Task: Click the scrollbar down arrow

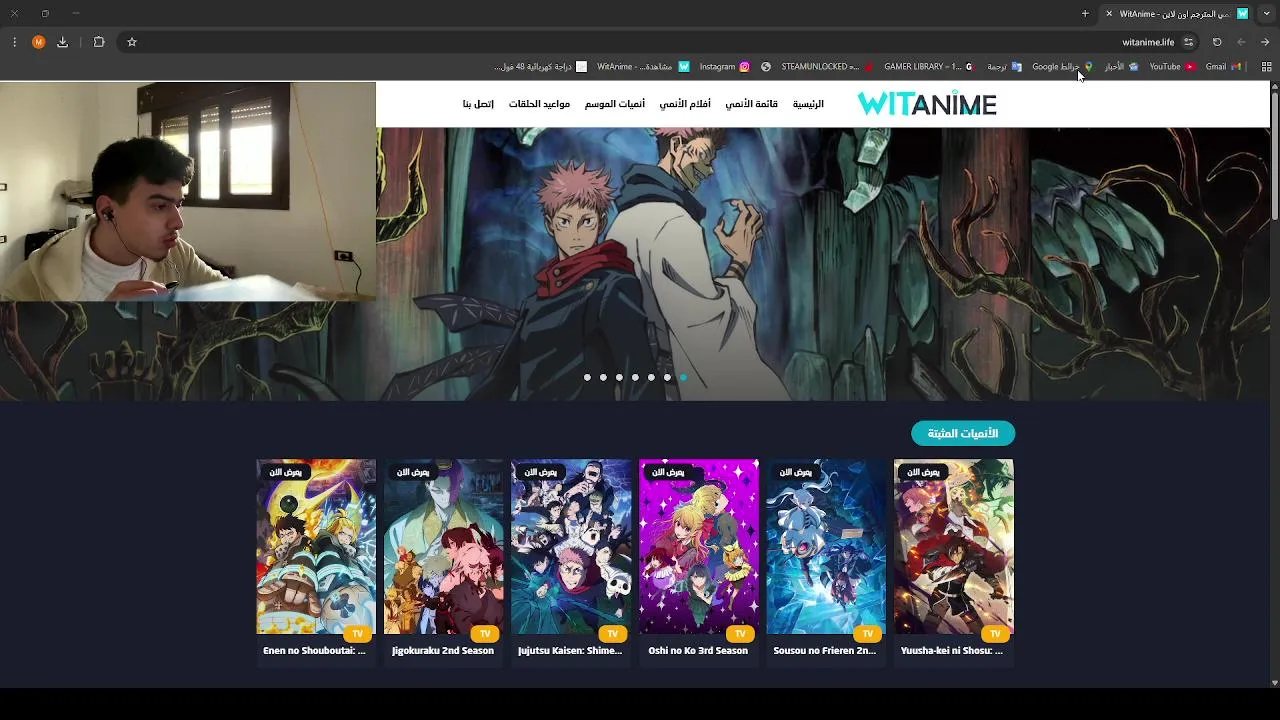Action: 1274,683
